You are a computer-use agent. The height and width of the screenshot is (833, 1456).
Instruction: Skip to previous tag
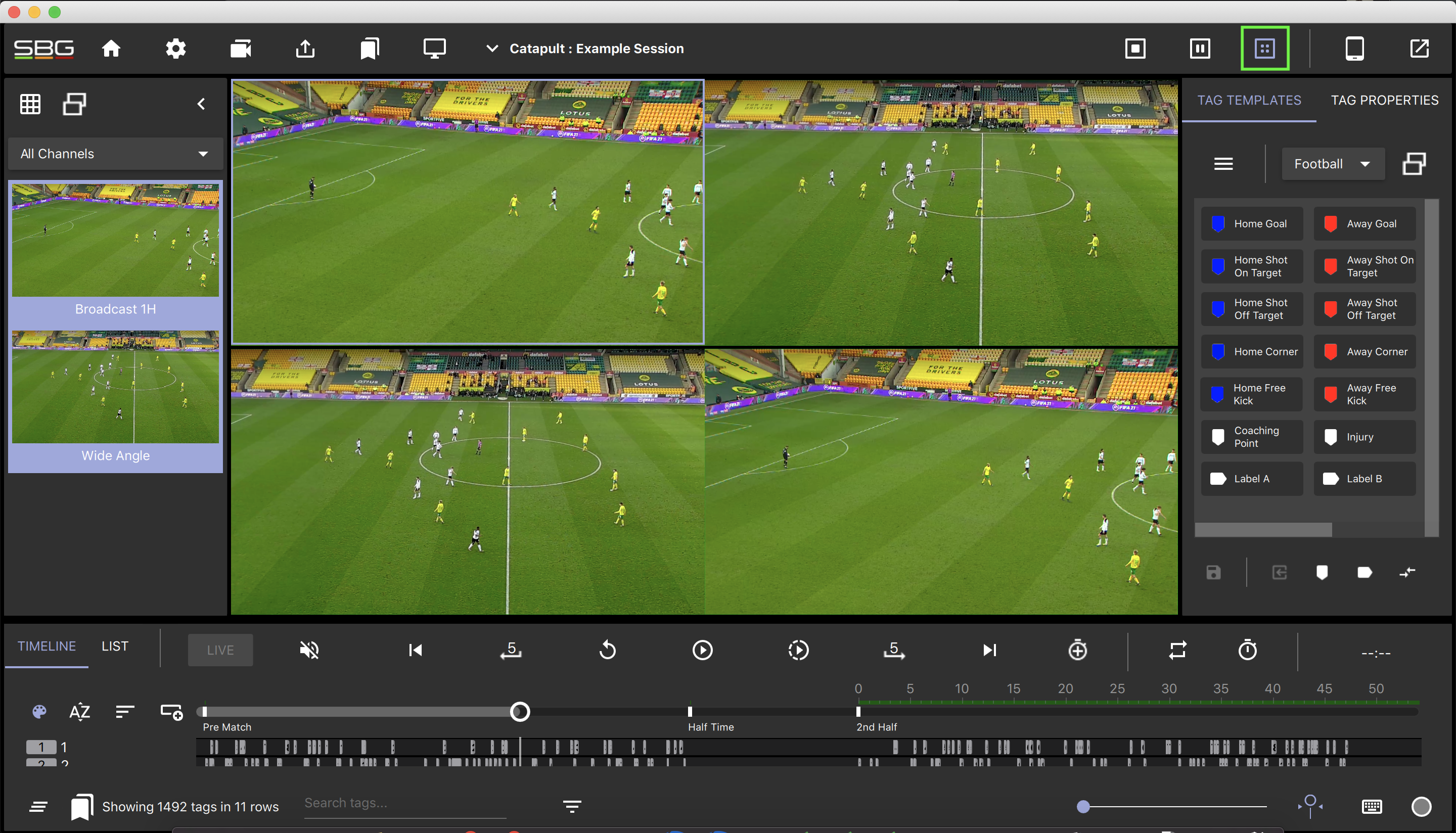tap(416, 650)
